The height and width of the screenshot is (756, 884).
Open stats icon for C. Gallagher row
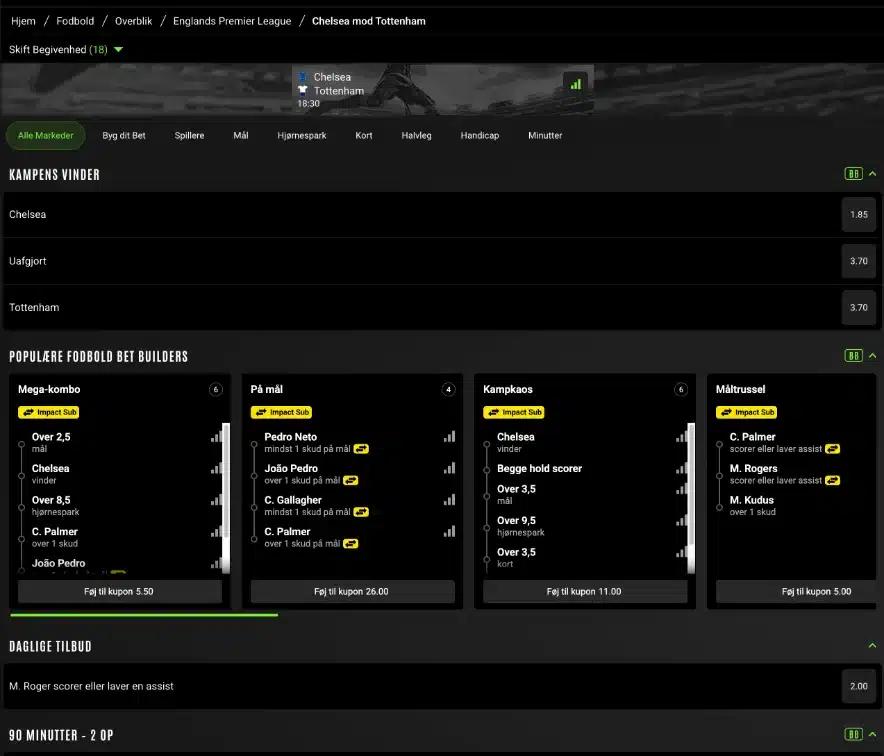449,500
